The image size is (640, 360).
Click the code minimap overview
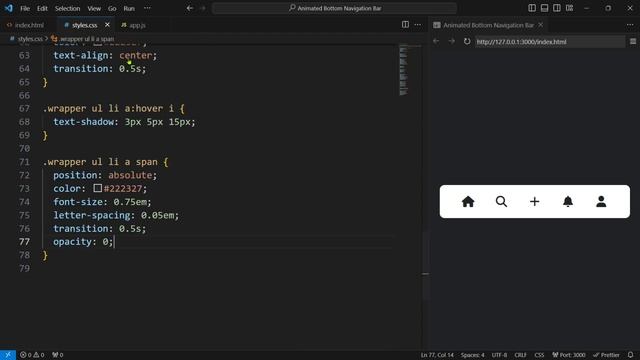[x=403, y=70]
